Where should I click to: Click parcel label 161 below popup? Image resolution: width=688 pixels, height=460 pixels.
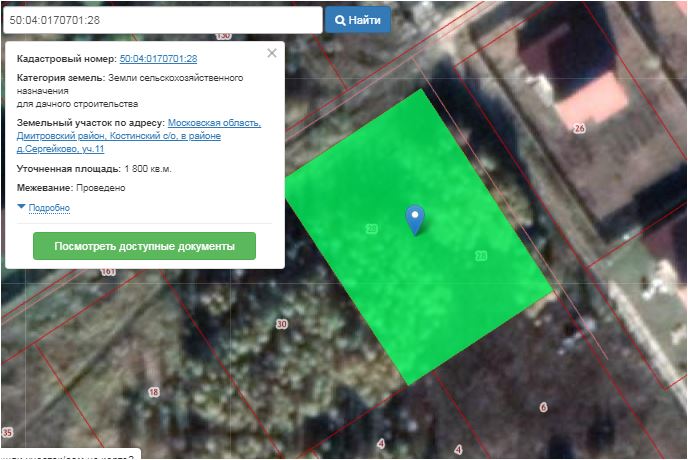click(x=108, y=272)
